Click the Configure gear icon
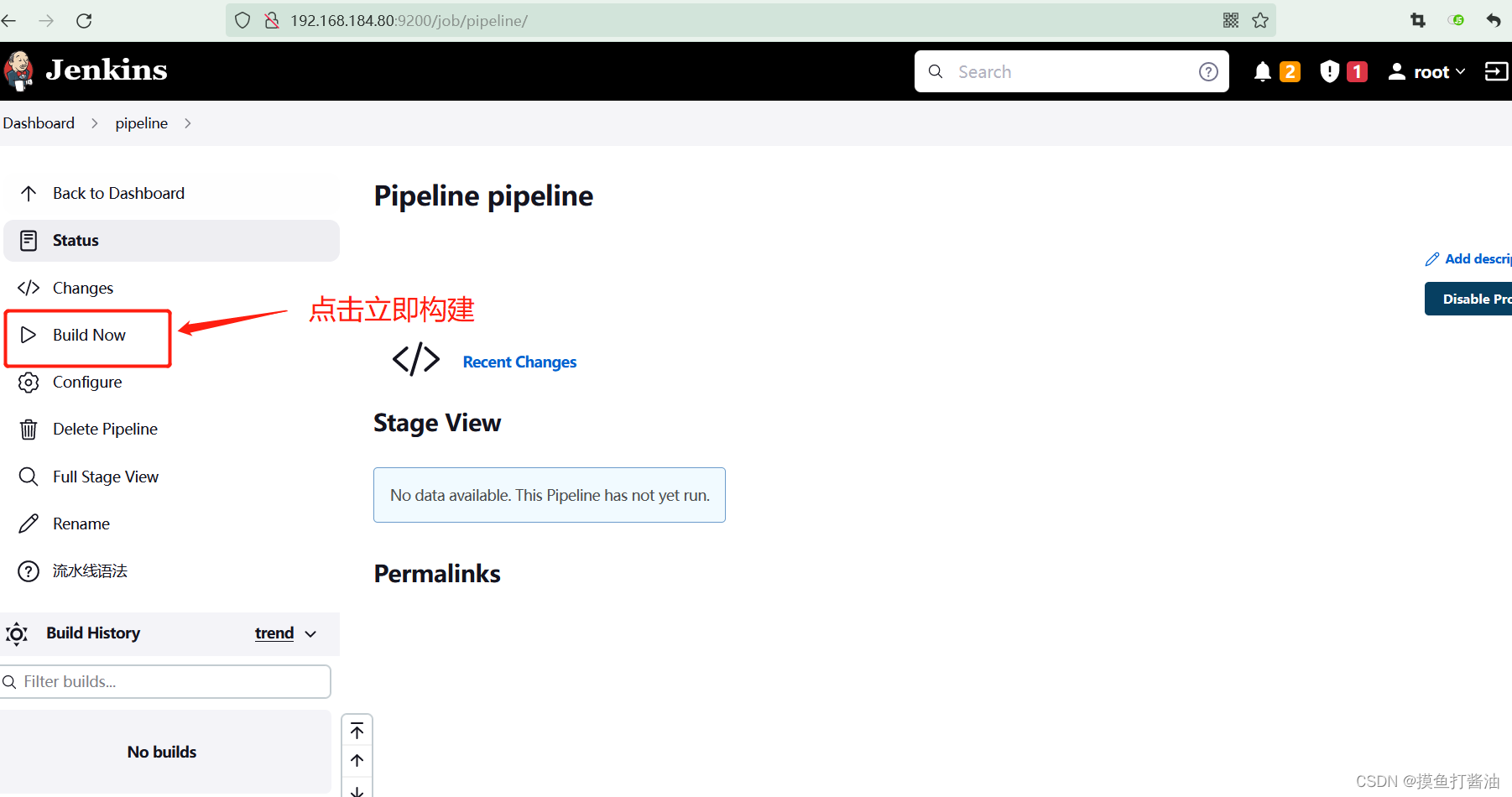The image size is (1512, 797). tap(29, 383)
